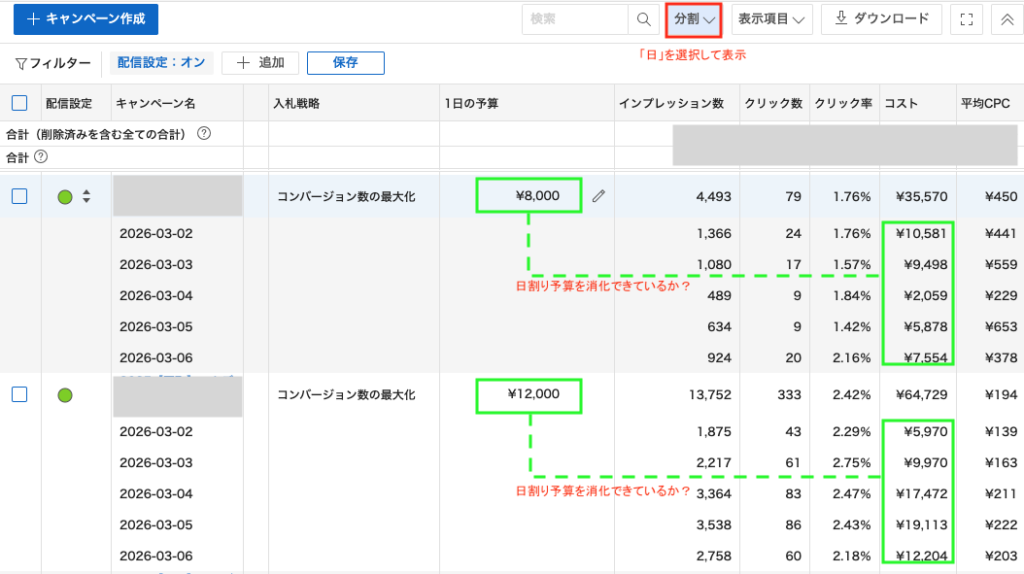1024x574 pixels.
Task: Open the 表示項目 dropdown
Action: pyautogui.click(x=771, y=20)
